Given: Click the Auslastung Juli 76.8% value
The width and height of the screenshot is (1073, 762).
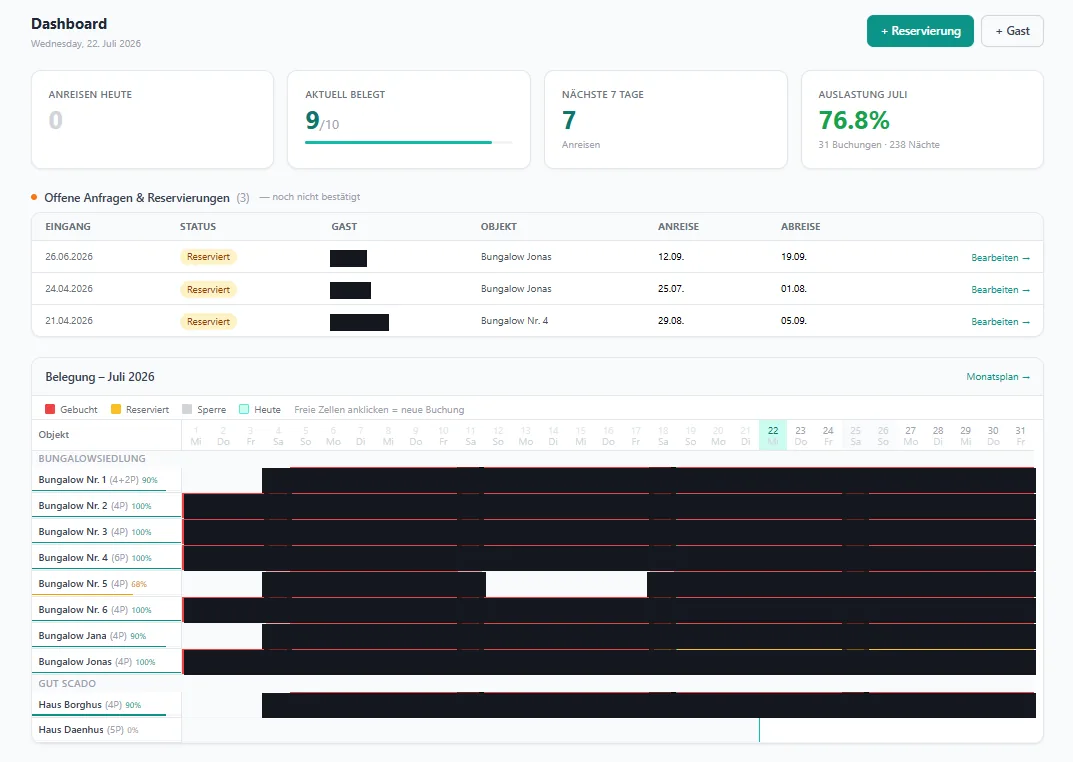Looking at the screenshot, I should (x=854, y=120).
